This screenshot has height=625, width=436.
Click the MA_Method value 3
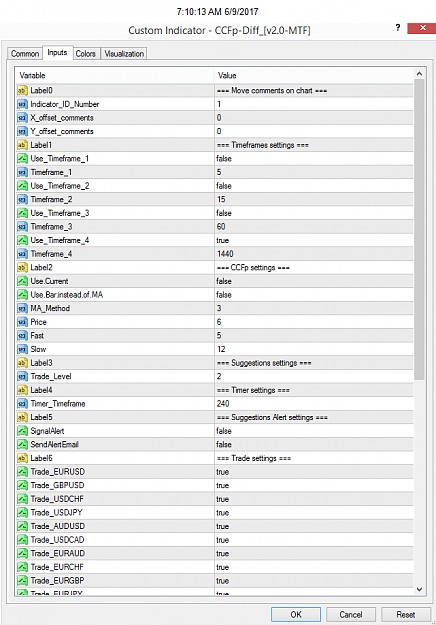(219, 308)
